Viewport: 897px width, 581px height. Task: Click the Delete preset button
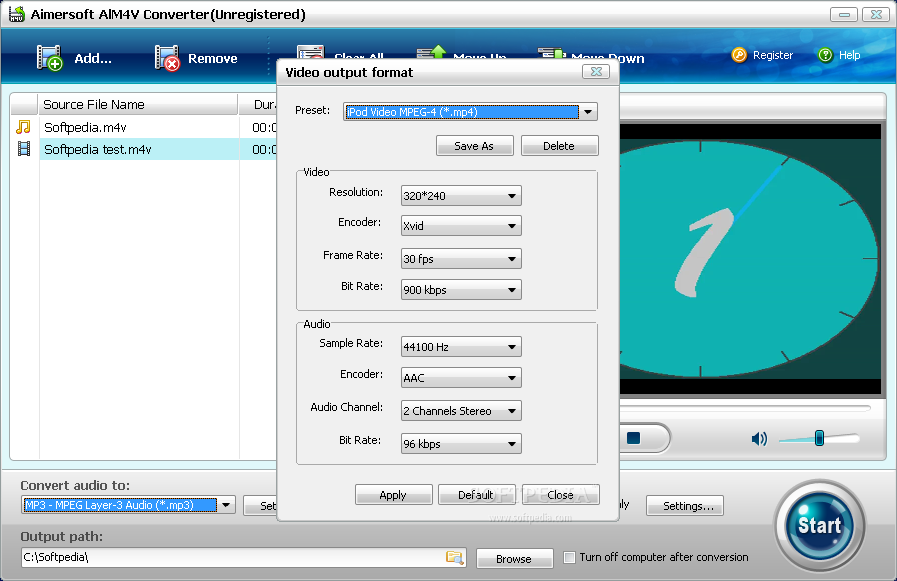559,146
